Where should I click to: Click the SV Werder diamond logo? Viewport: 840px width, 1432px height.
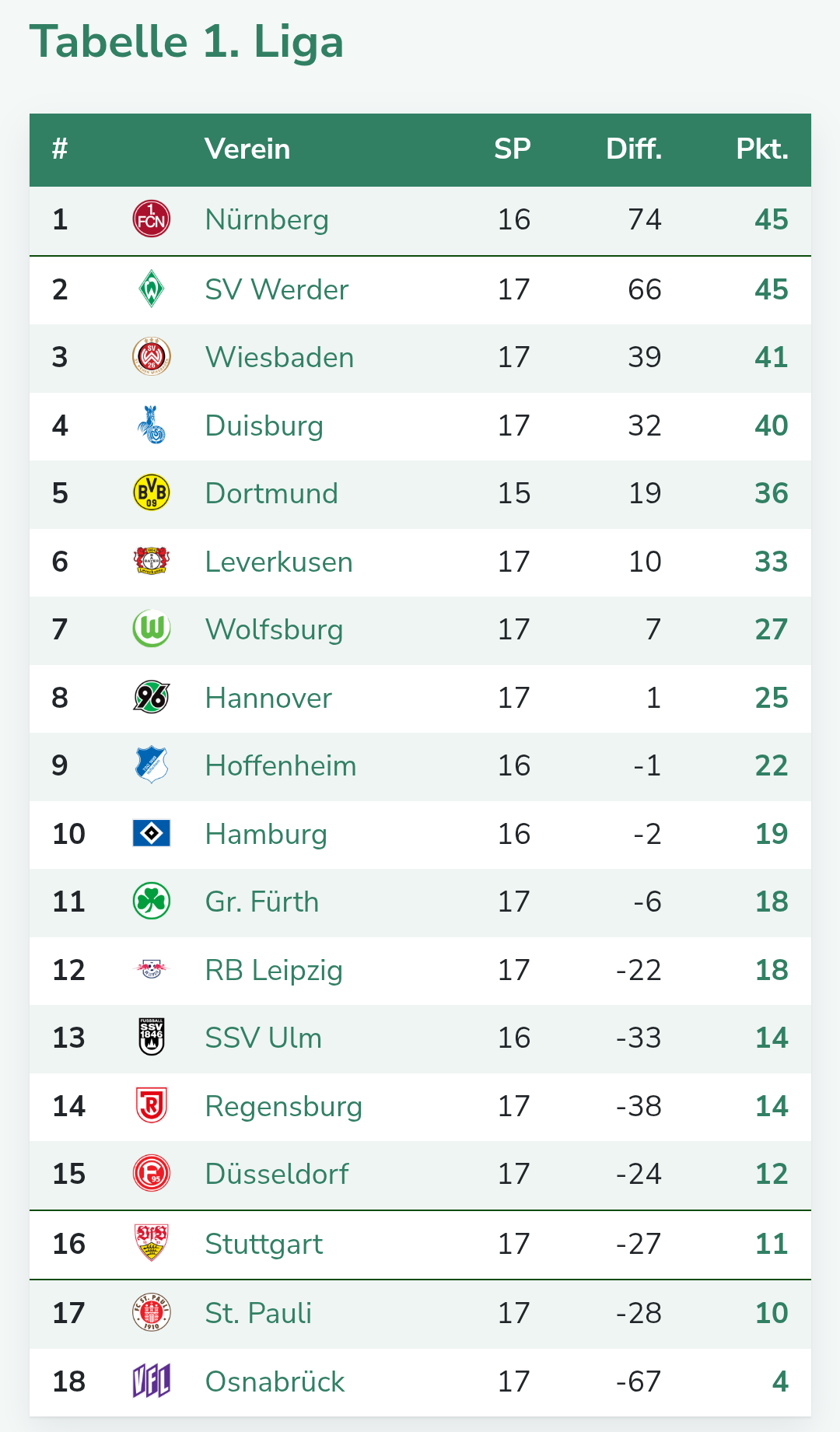152,289
